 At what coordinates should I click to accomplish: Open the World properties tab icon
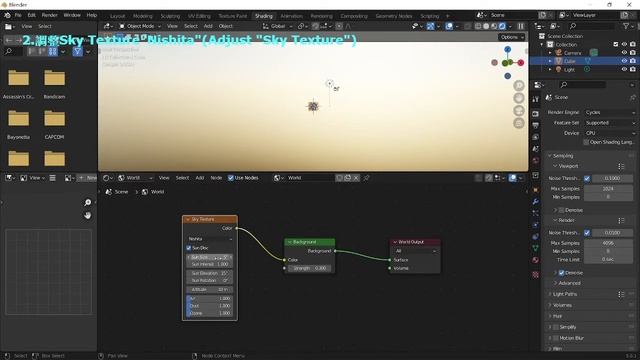coord(536,160)
